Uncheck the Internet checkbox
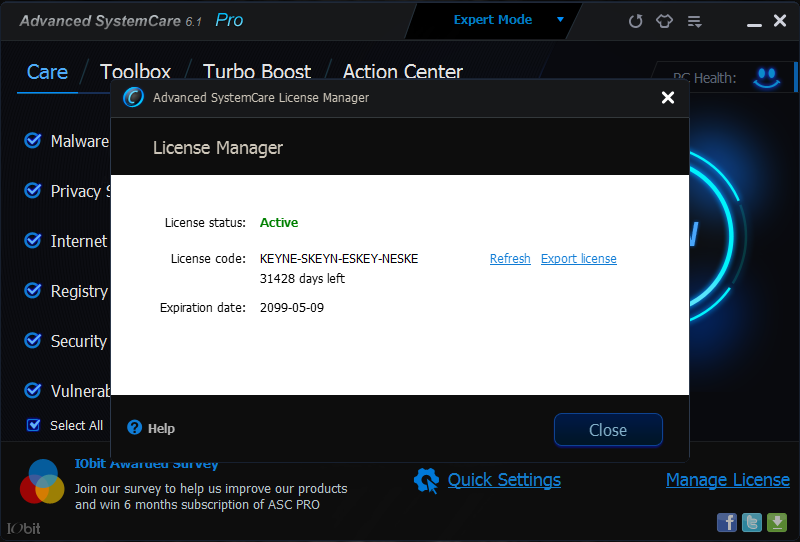800x542 pixels. [33, 240]
